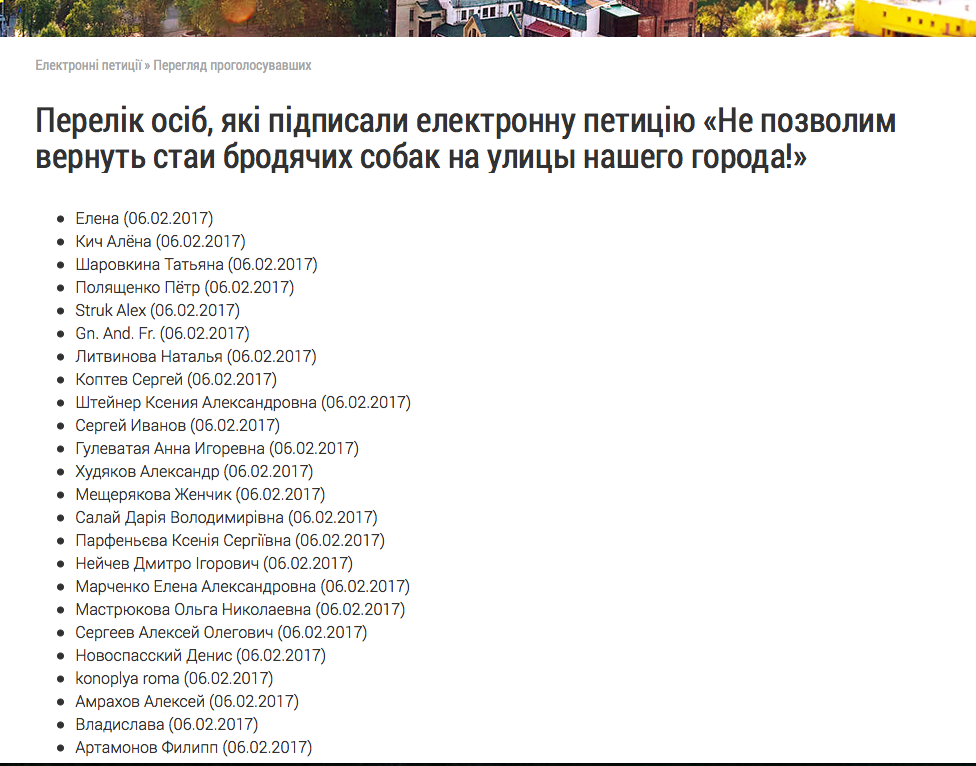Click the Полященко Пётр entry
This screenshot has width=976, height=766.
click(x=184, y=287)
